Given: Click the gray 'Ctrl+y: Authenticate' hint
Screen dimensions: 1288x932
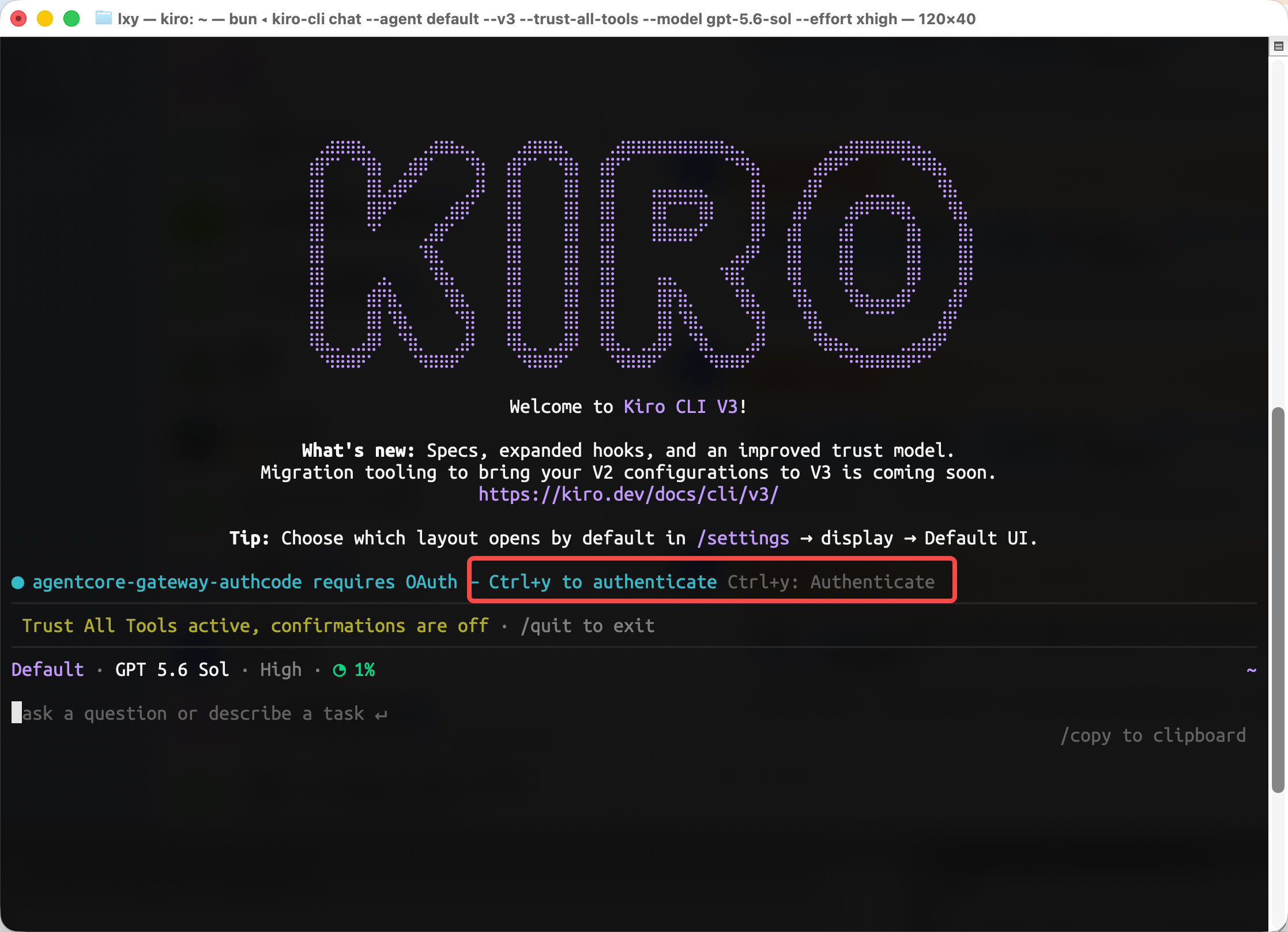Looking at the screenshot, I should 831,582.
